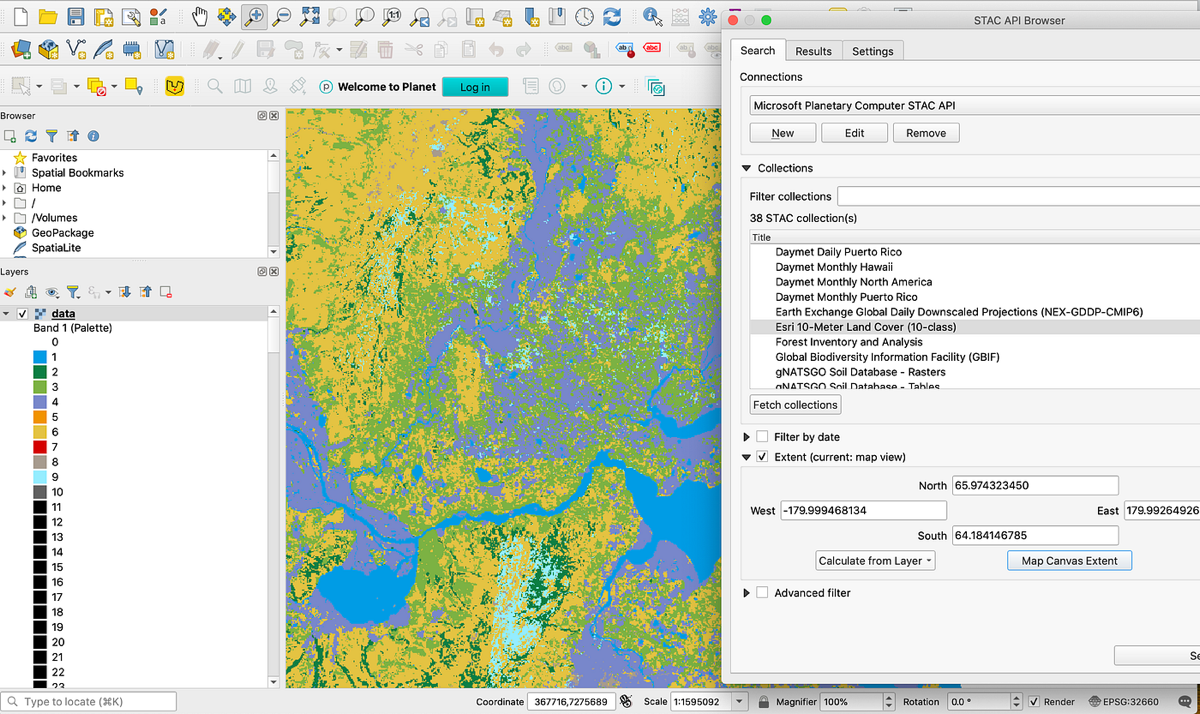Select the Pan Map hand tool
The image size is (1200, 714).
click(199, 17)
